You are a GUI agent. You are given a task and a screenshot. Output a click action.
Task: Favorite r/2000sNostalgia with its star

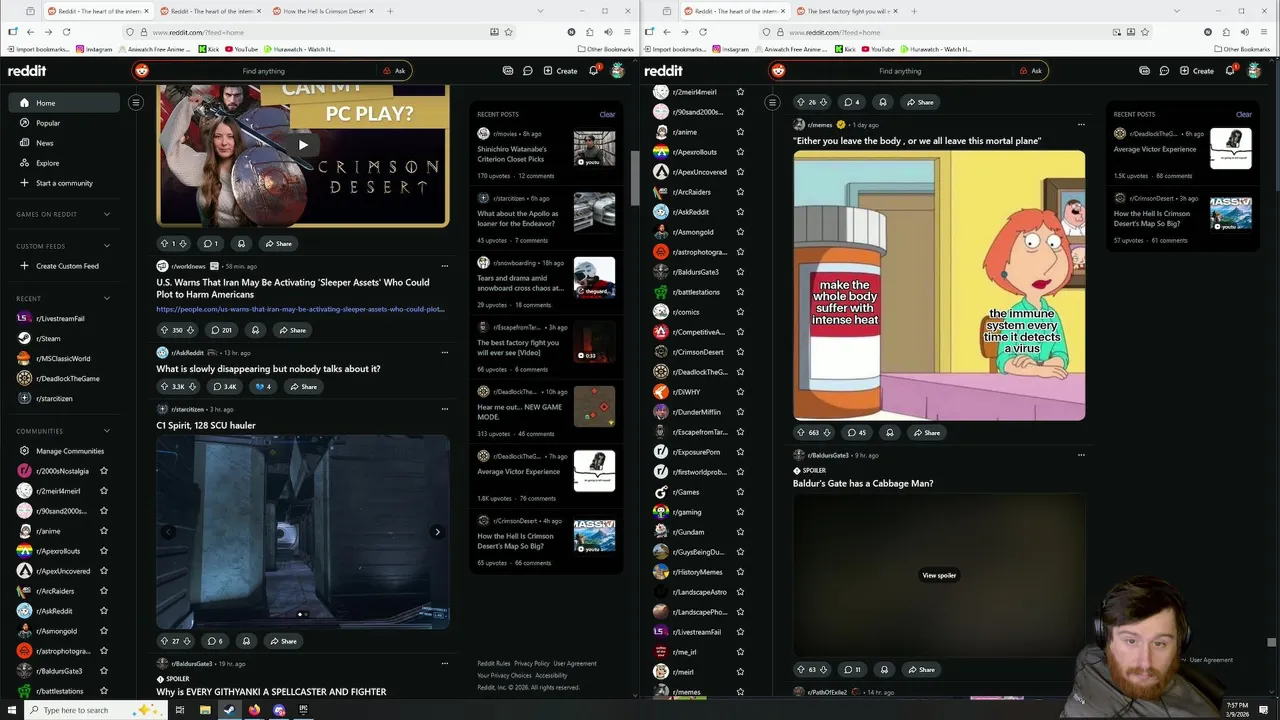(x=104, y=471)
